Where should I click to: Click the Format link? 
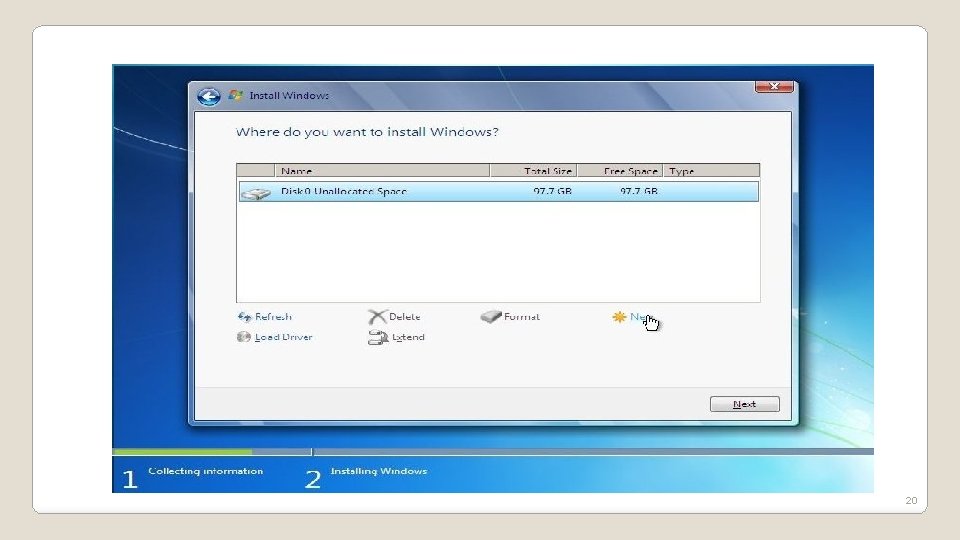pos(522,317)
